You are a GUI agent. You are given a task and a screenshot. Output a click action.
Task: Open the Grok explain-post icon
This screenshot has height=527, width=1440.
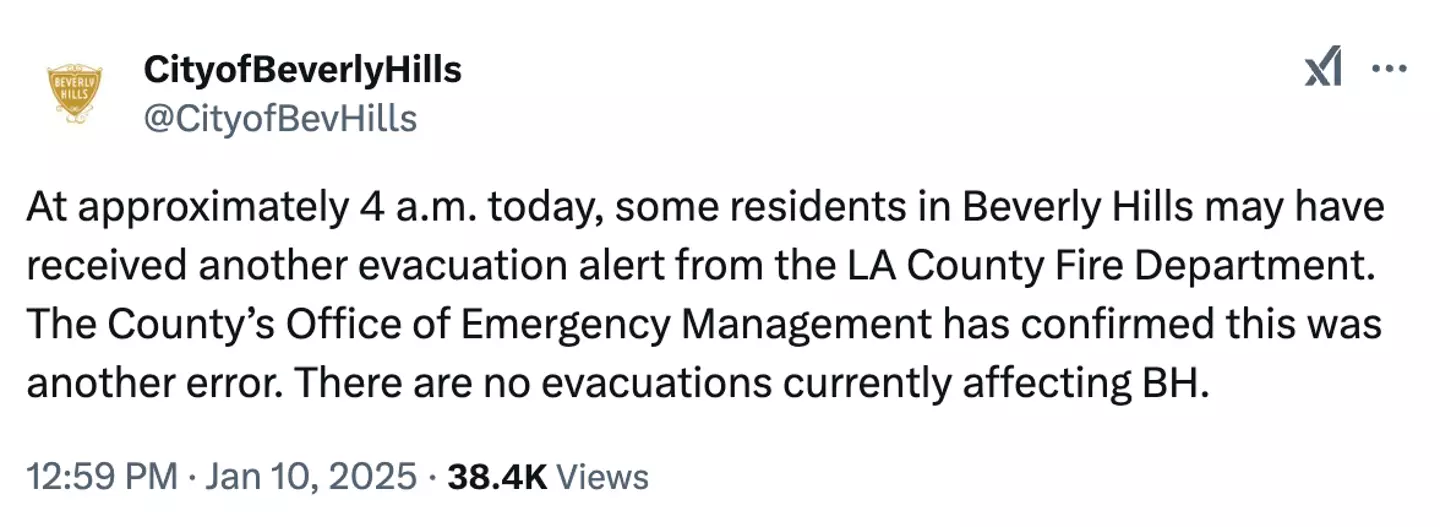(x=1323, y=71)
